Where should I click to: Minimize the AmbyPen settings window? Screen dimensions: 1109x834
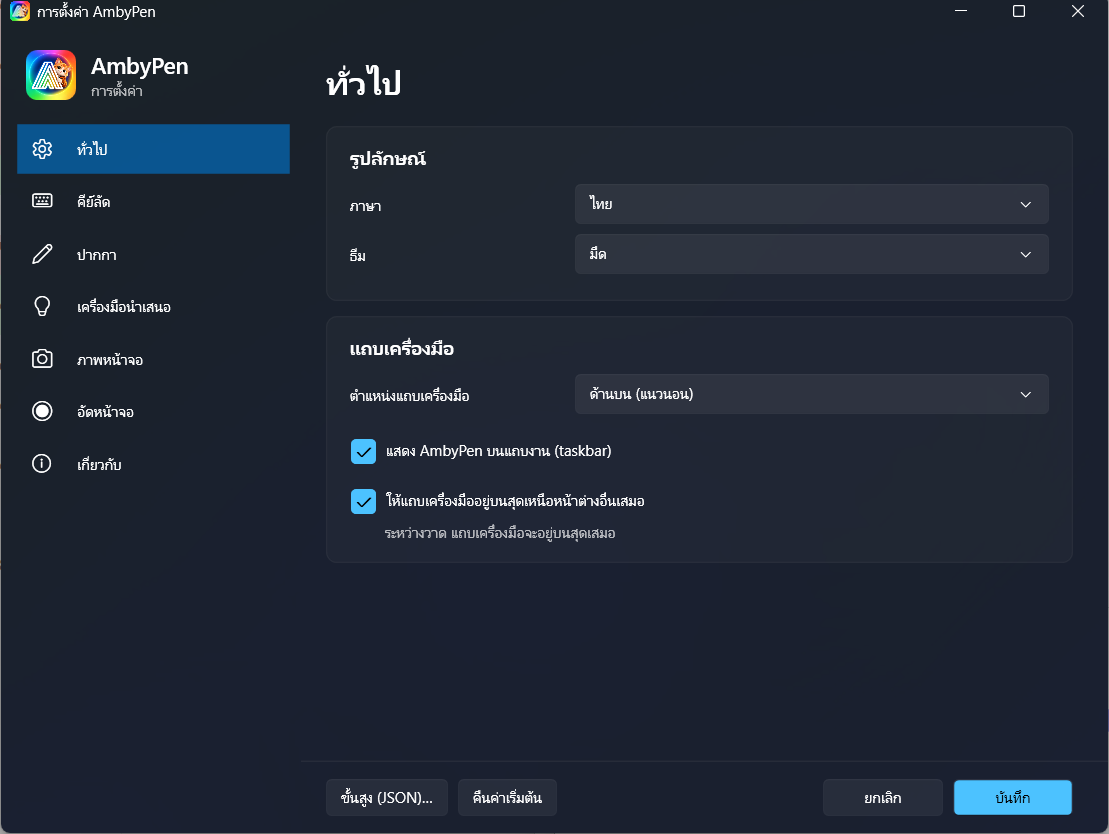click(x=960, y=11)
